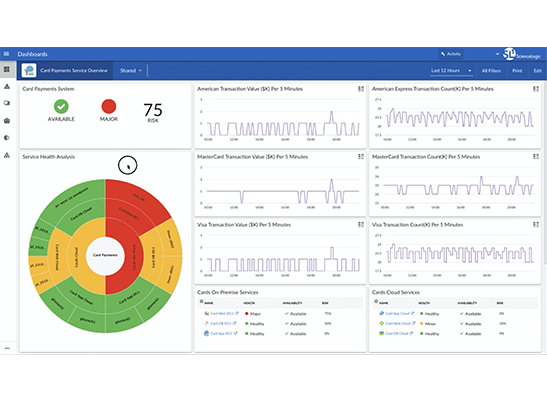Click the Card Payments dashboard thumbnail icon

tap(29, 70)
